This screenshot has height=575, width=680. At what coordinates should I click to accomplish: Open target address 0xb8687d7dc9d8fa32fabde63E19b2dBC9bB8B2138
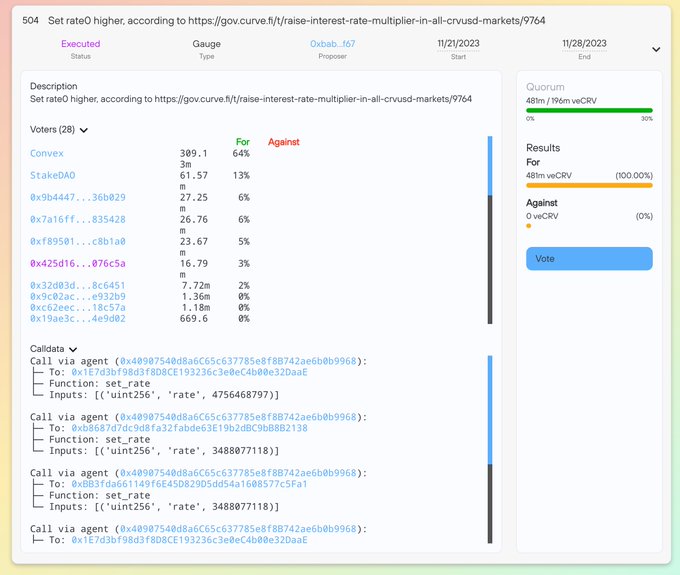pos(190,428)
